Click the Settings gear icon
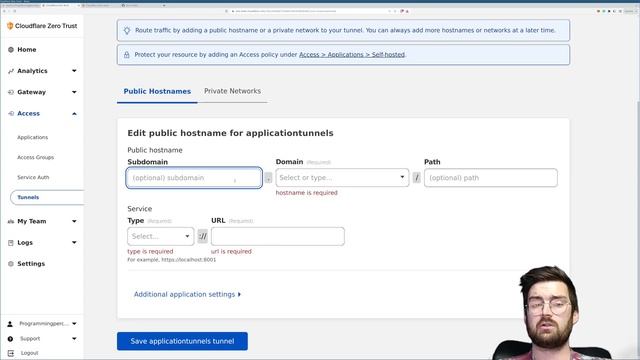This screenshot has width=640, height=360. (x=11, y=264)
